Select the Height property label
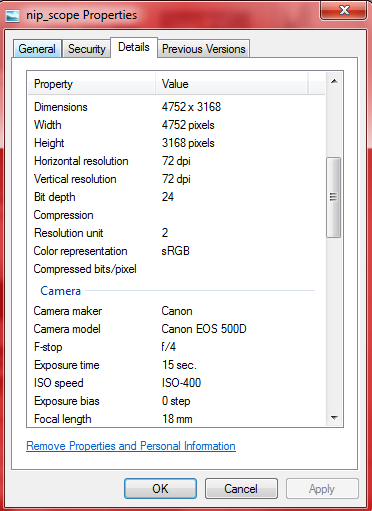 pos(49,143)
